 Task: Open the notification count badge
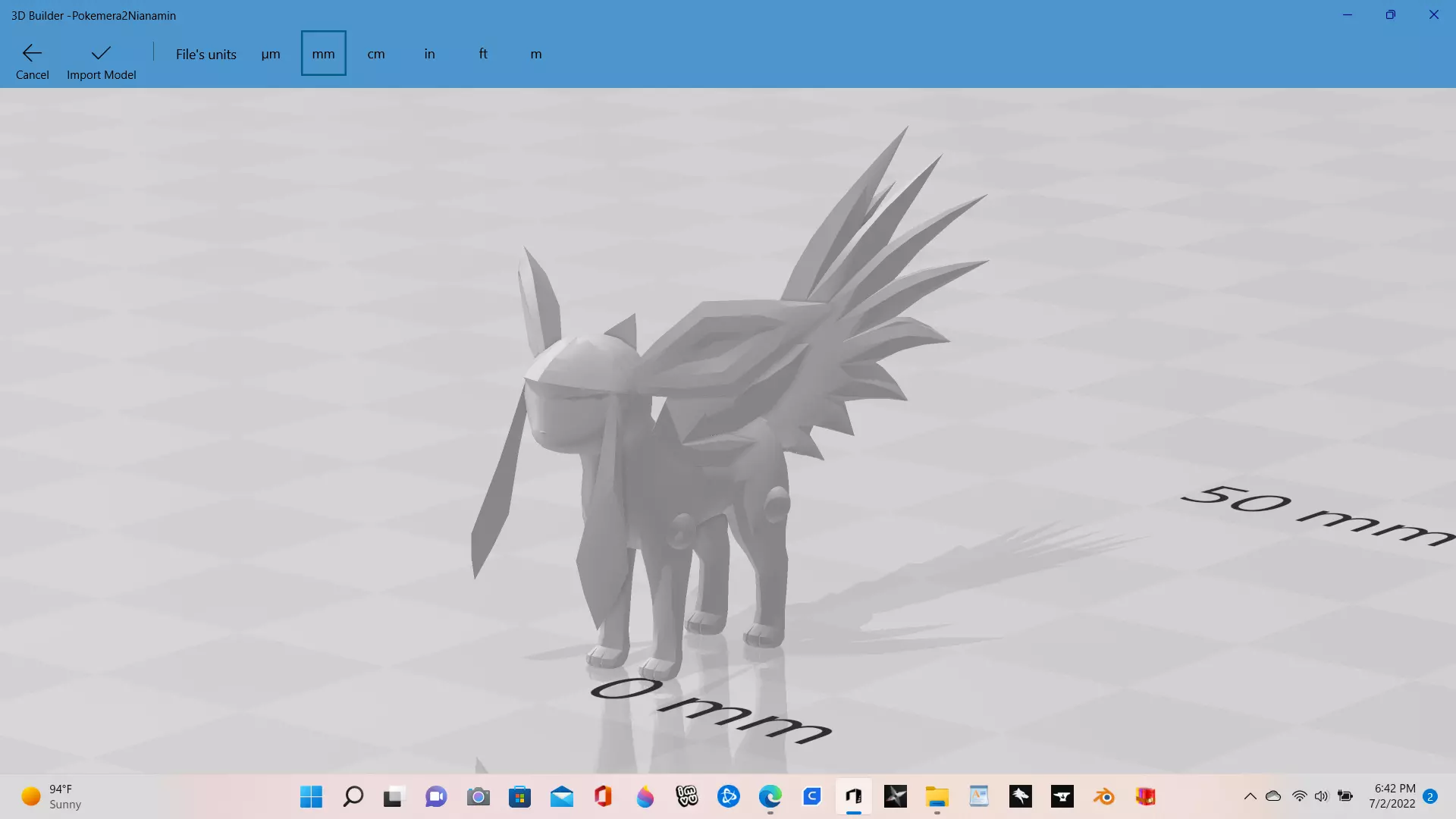[1430, 796]
